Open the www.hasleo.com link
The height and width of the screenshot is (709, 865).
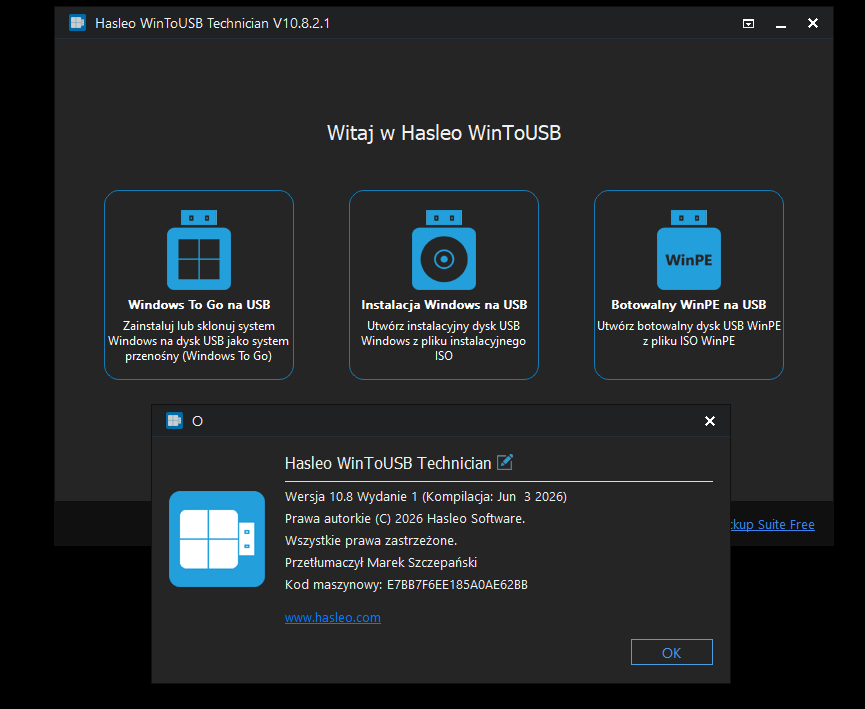click(x=333, y=617)
